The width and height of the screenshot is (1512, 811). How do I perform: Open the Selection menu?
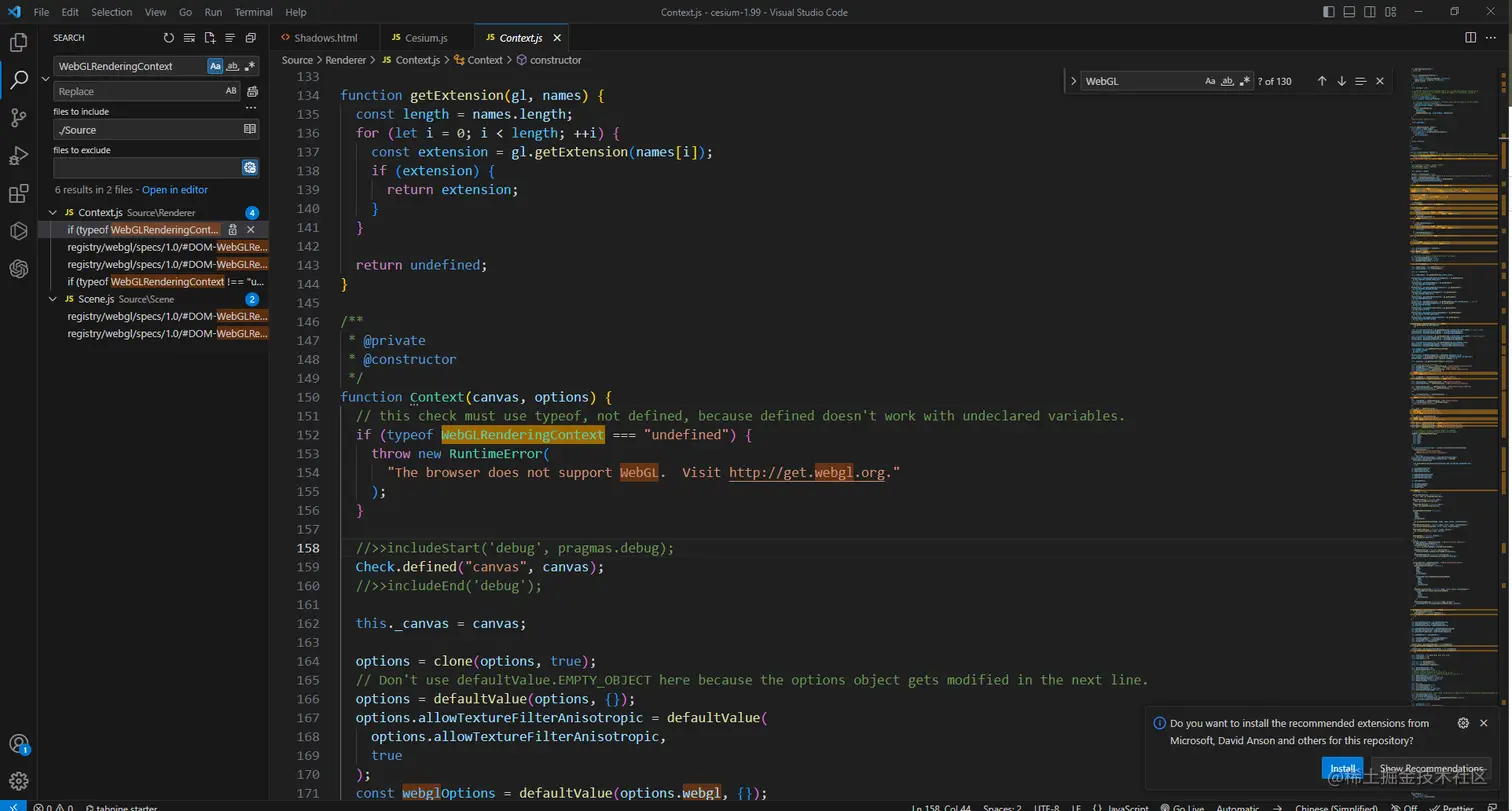(x=111, y=12)
